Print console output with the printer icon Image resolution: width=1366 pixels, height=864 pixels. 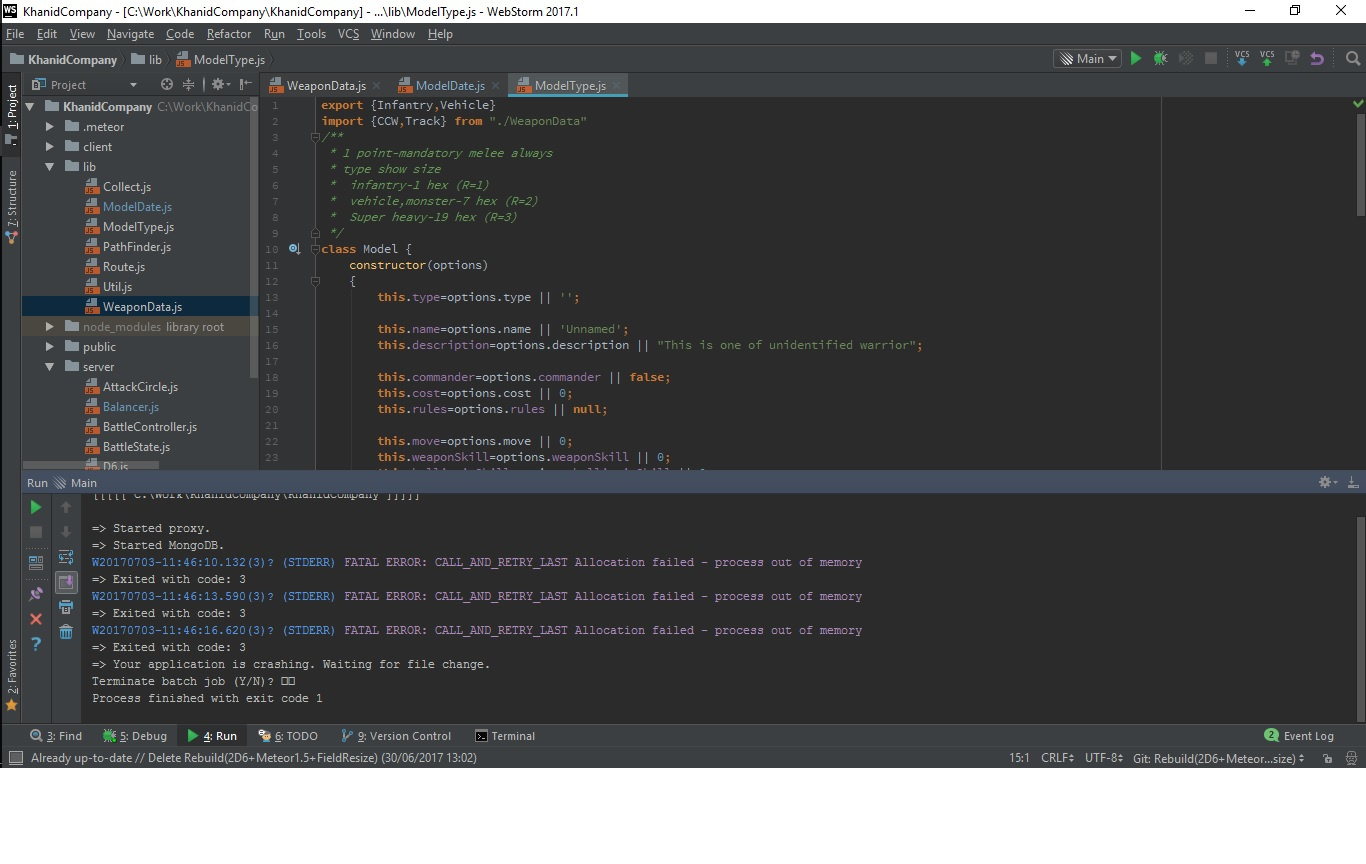(66, 607)
